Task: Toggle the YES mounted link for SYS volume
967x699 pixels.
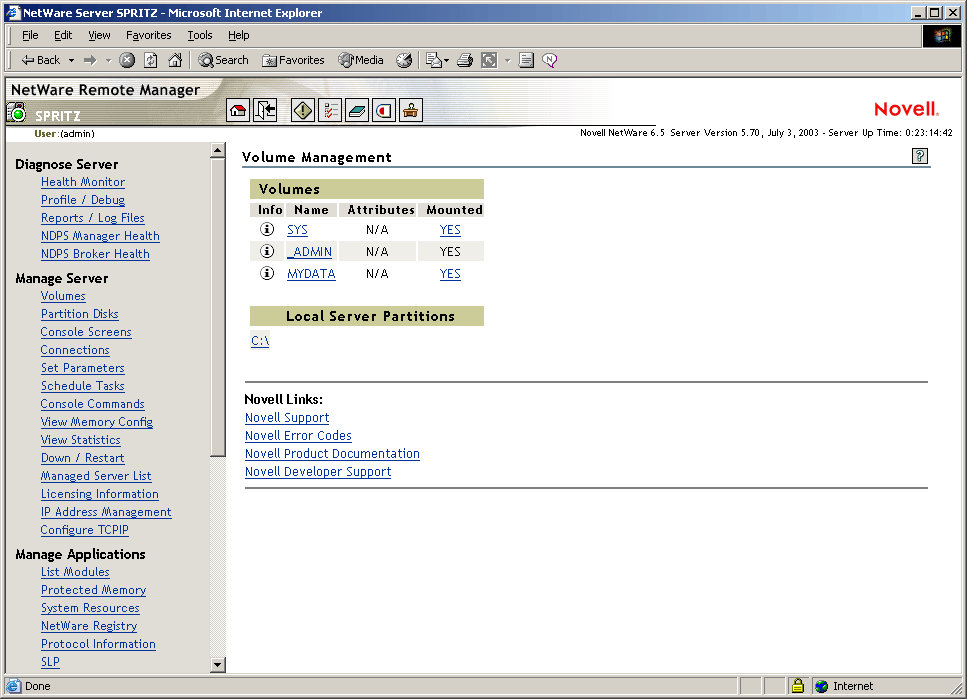Action: click(449, 229)
